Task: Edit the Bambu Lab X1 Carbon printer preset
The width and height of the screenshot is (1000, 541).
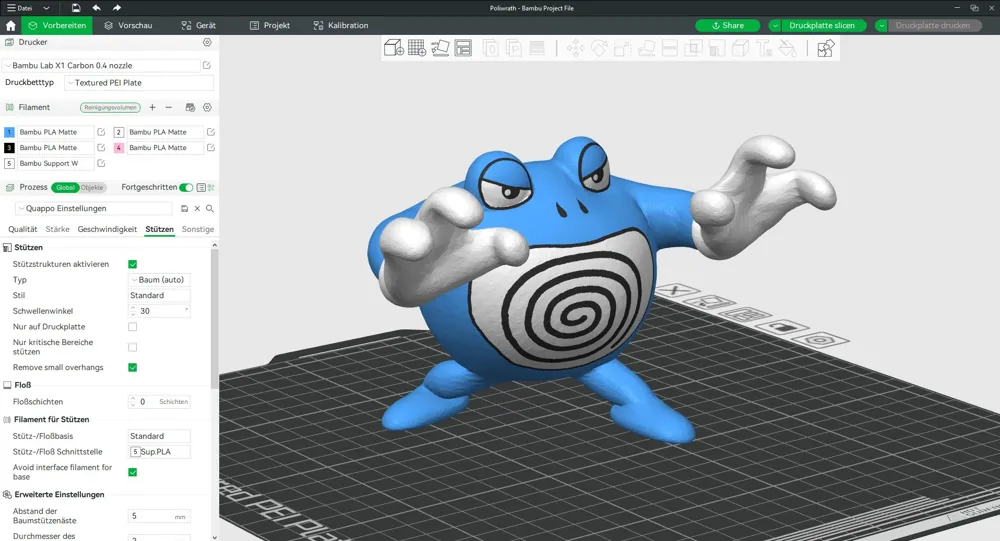Action: 207,65
